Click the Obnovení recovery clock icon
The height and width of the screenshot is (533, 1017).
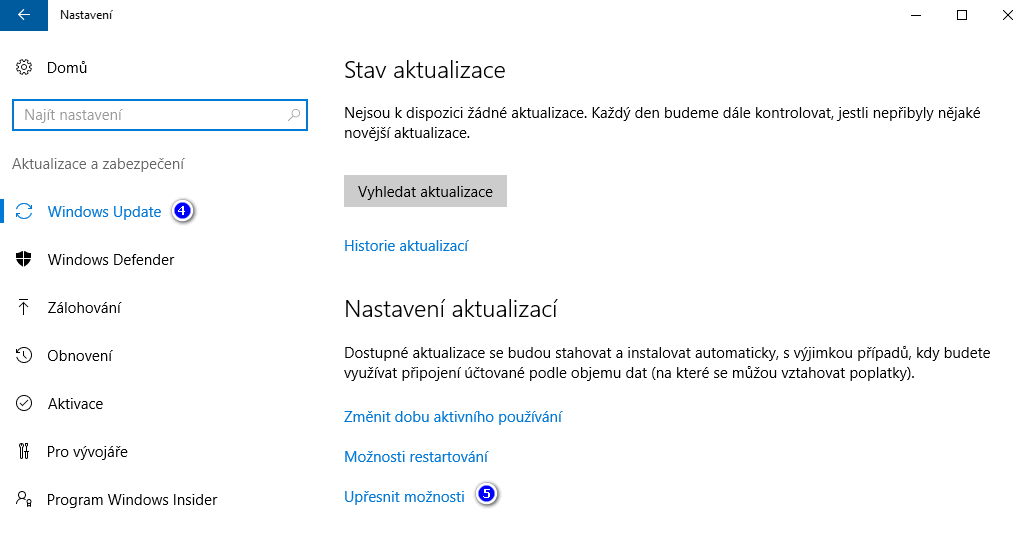click(25, 356)
